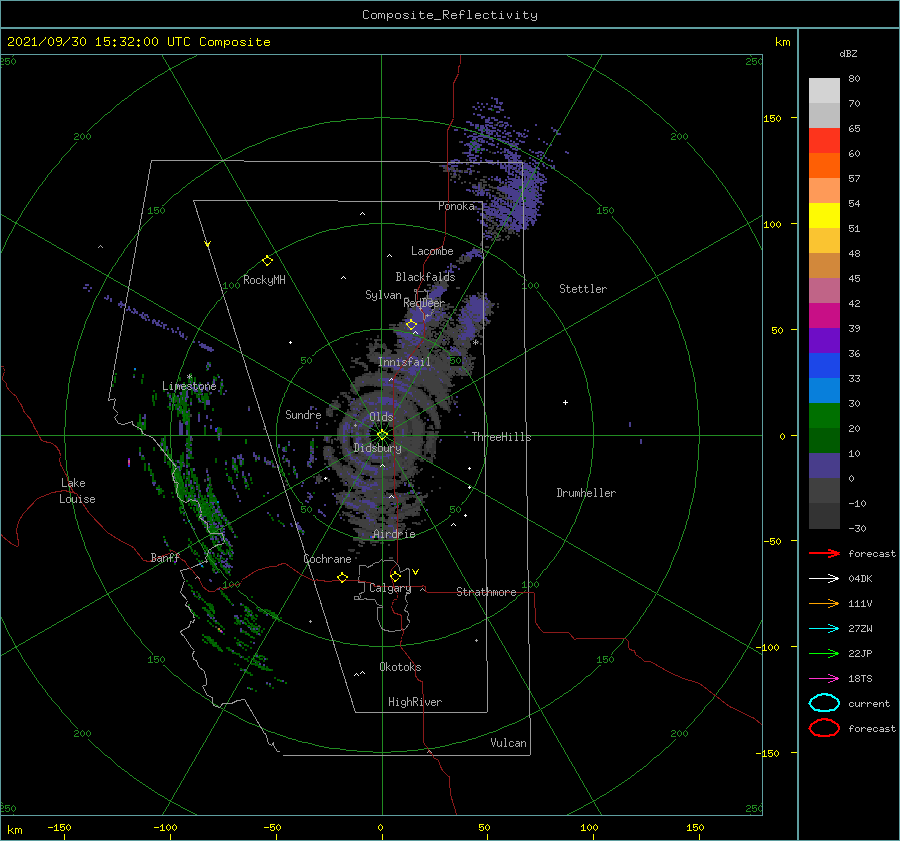Click the Okotoks label
Image resolution: width=900 pixels, height=841 pixels.
(400, 667)
